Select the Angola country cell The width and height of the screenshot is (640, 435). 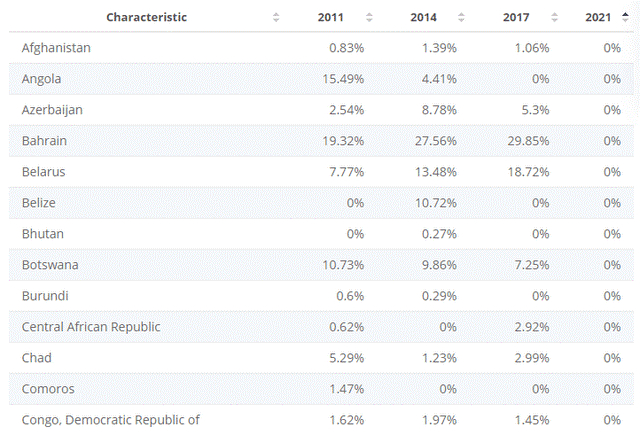(43, 79)
